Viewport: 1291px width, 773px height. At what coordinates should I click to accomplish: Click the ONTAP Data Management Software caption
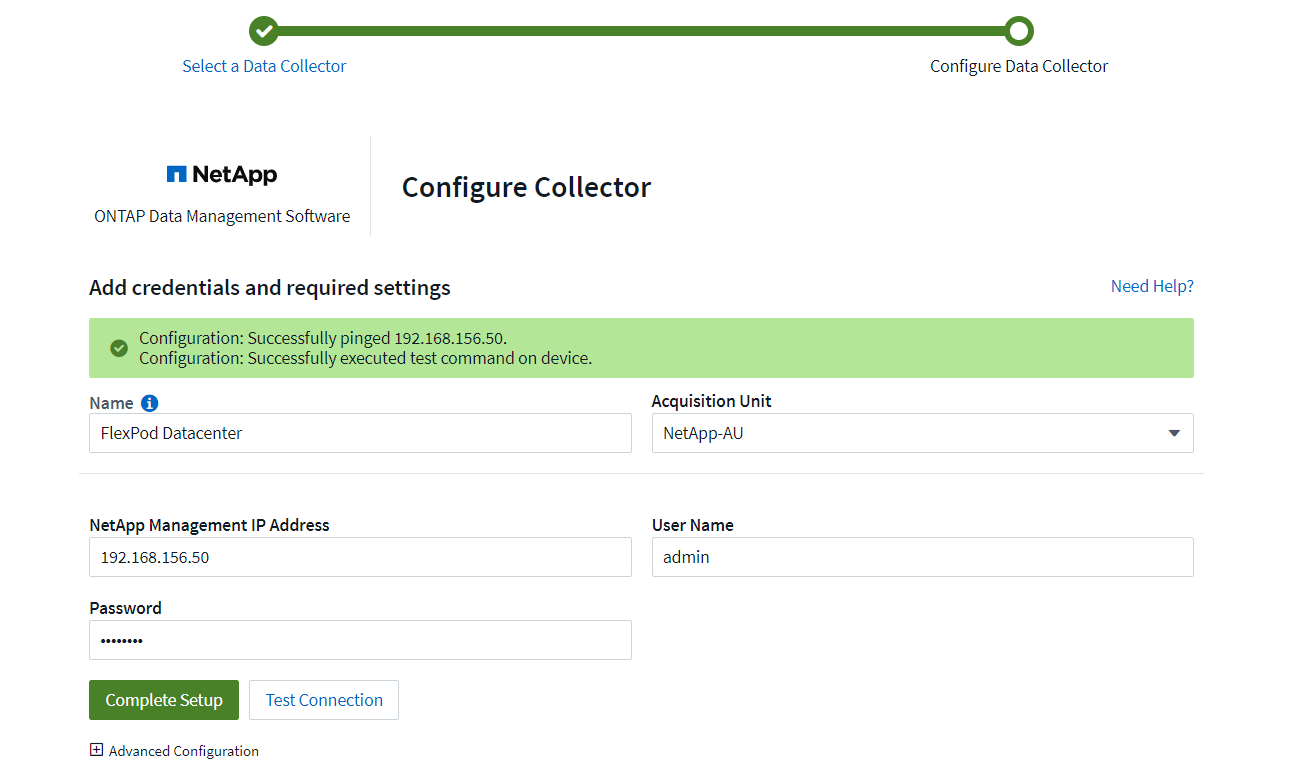click(x=222, y=216)
